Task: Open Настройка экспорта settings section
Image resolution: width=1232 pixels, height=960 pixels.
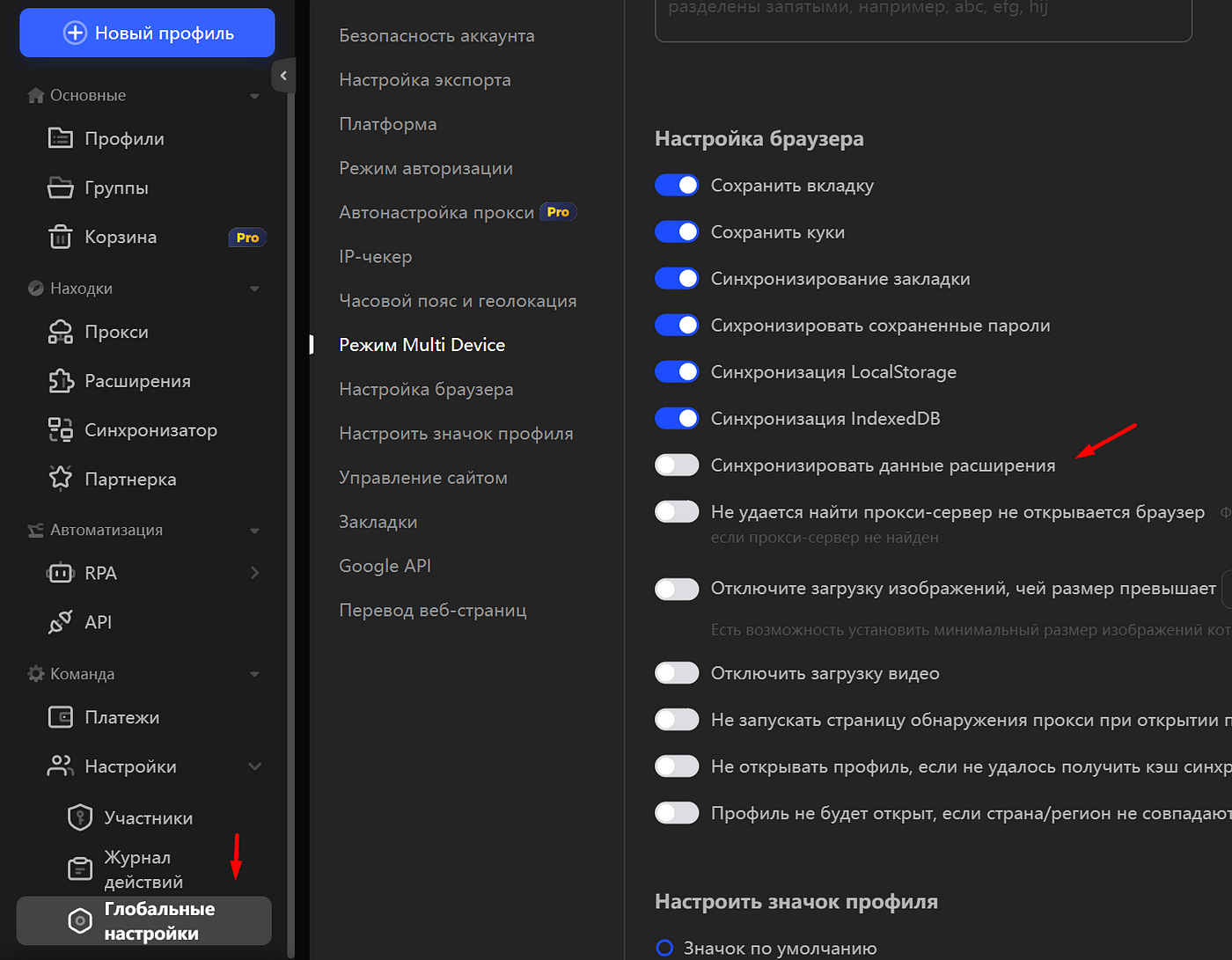Action: tap(425, 80)
